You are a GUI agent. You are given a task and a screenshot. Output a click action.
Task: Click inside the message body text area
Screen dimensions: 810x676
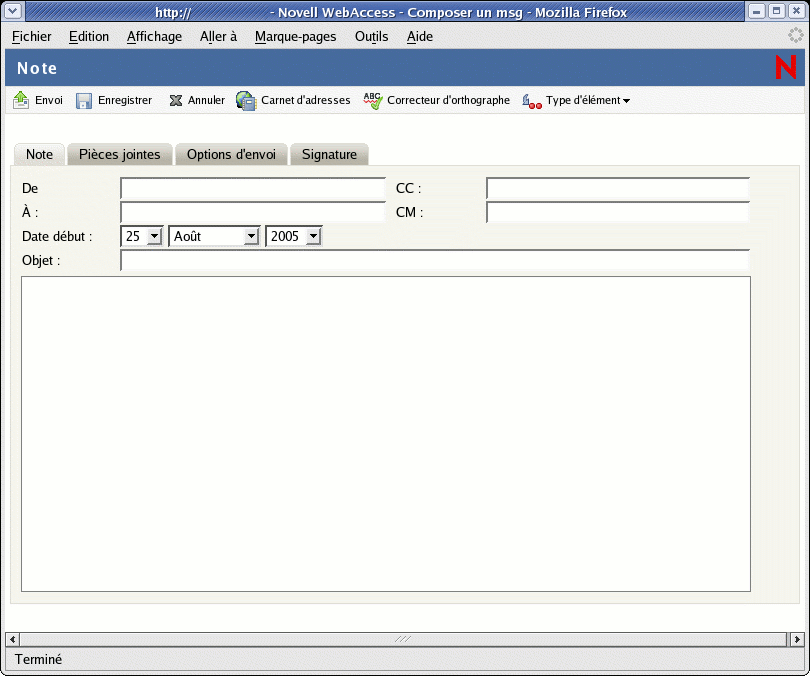(386, 434)
